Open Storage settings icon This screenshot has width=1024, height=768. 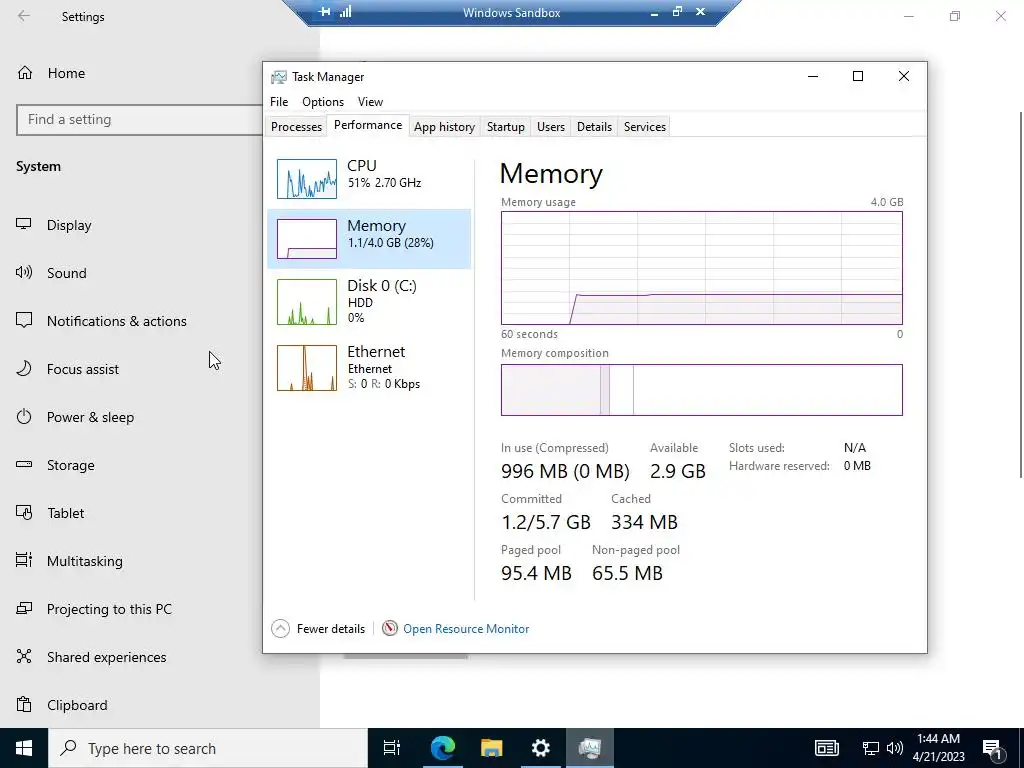pyautogui.click(x=24, y=464)
